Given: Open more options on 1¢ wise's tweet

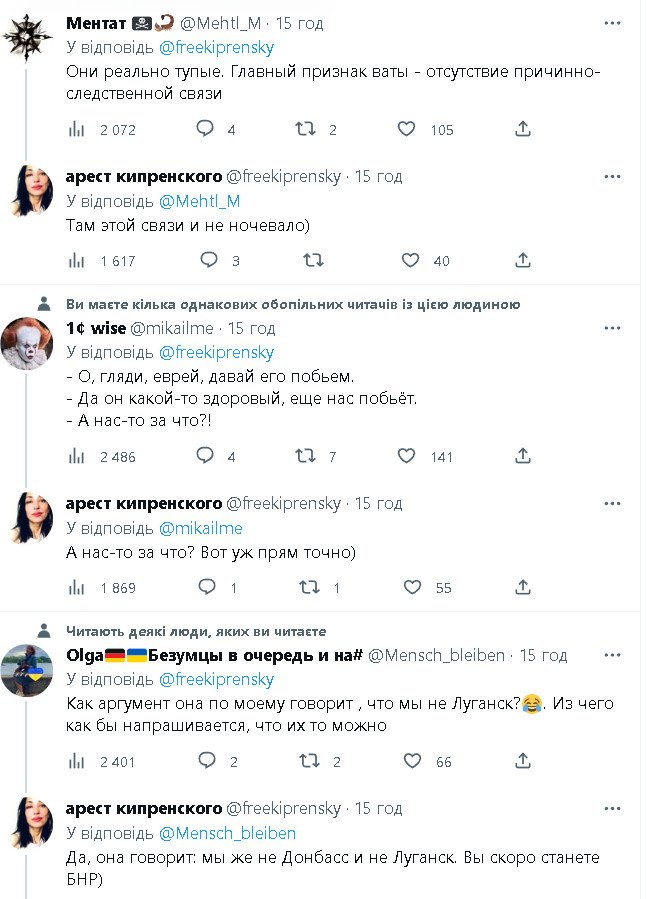Looking at the screenshot, I should coord(611,328).
